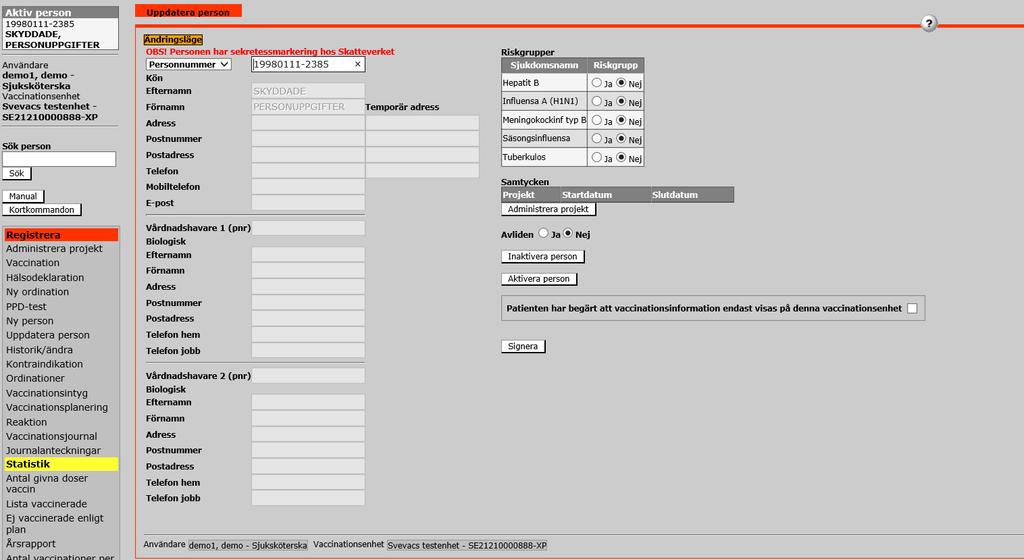Open Ny ordination menu item
The image size is (1024, 560).
tap(37, 292)
